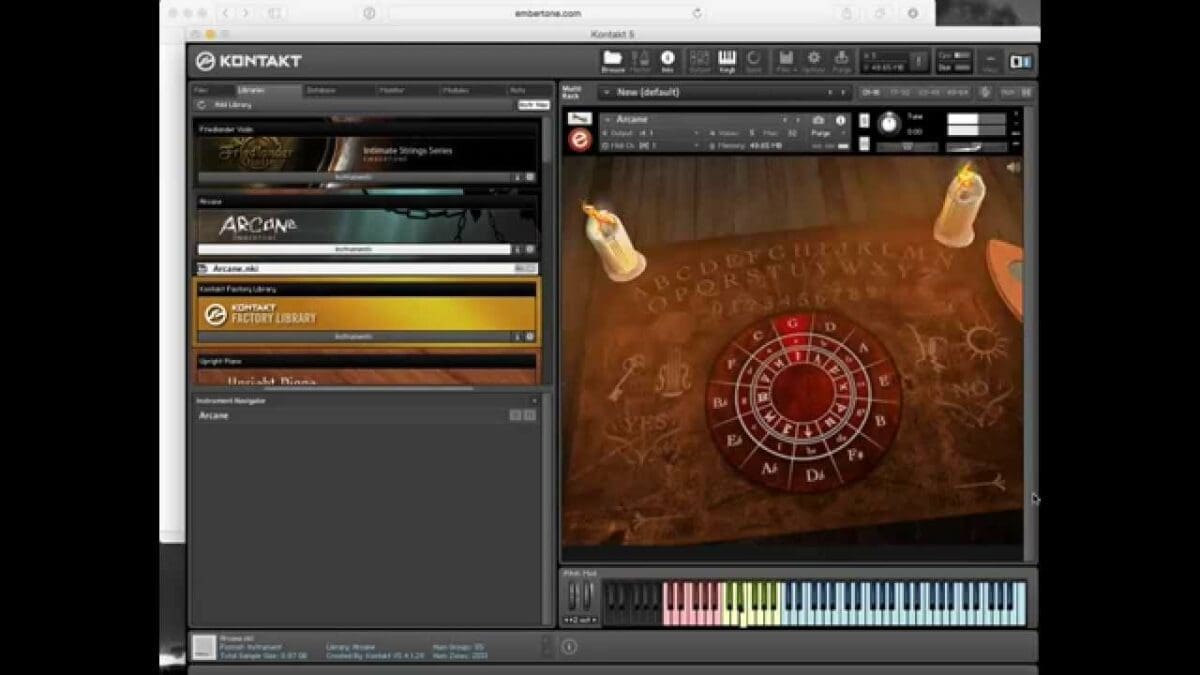
Task: Click the Tune knob
Action: (x=888, y=123)
